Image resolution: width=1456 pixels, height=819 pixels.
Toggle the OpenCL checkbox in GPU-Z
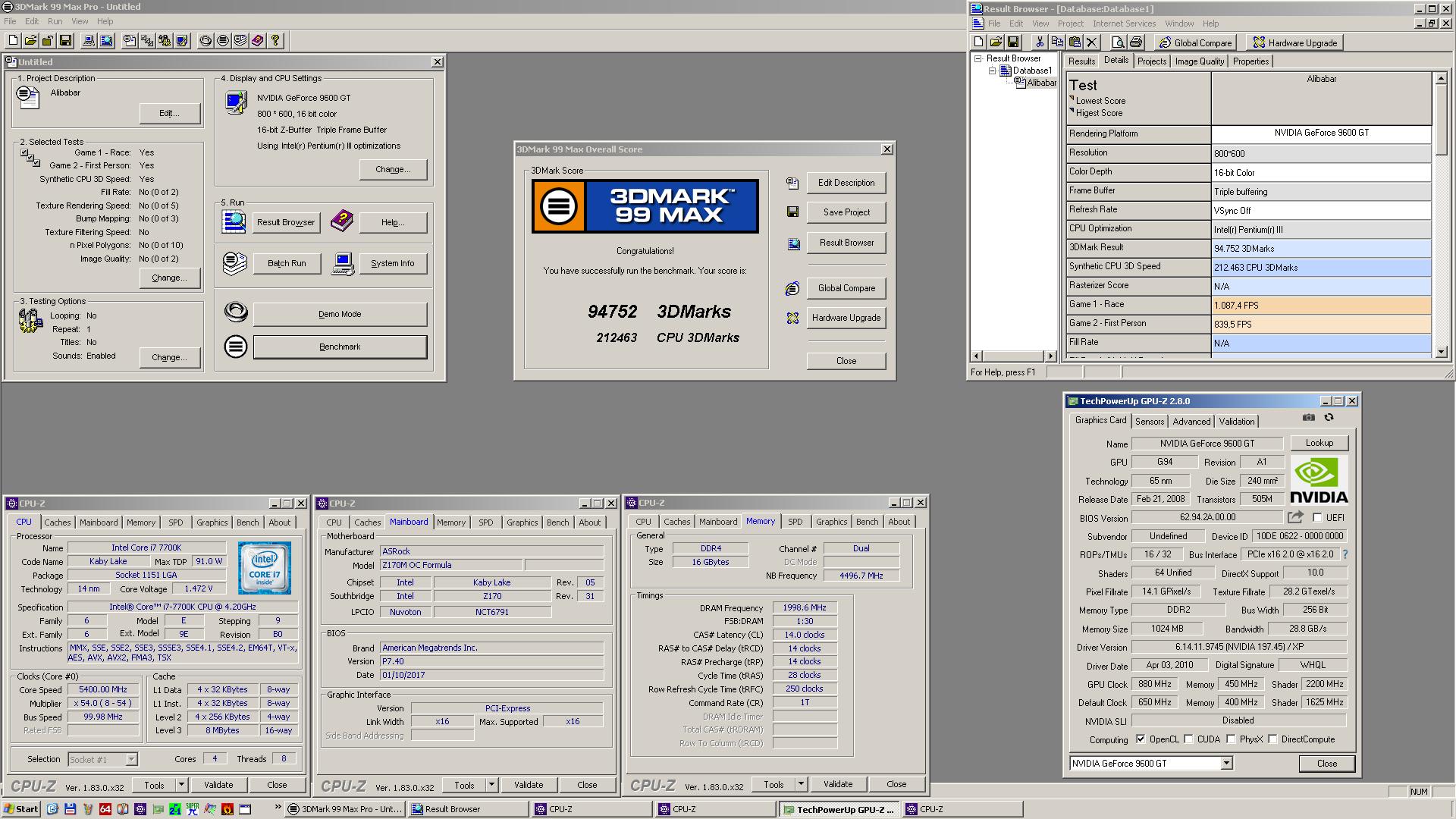pyautogui.click(x=1141, y=739)
